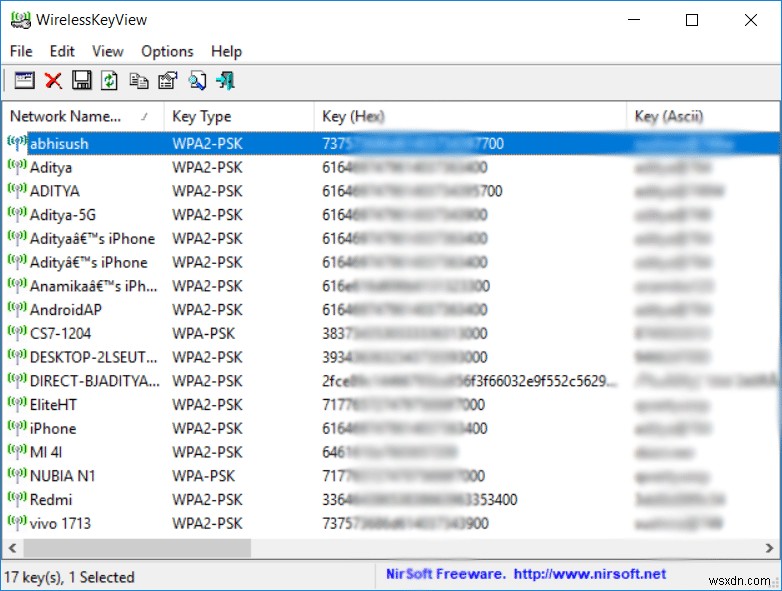The height and width of the screenshot is (591, 782).
Task: Select the Adityâ€™s iPhone network row
Action: coord(391,262)
